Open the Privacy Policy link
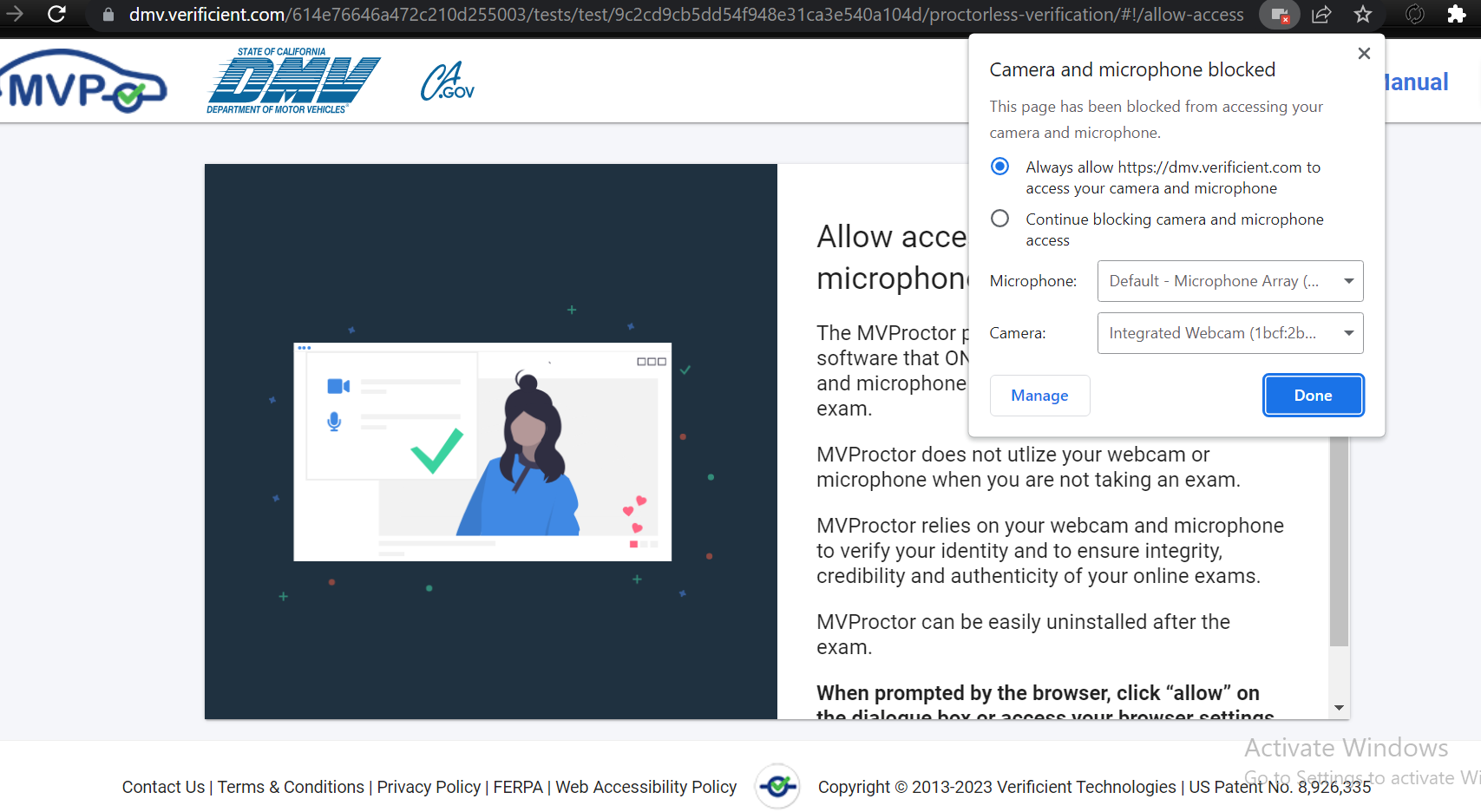1481x812 pixels. tap(429, 787)
